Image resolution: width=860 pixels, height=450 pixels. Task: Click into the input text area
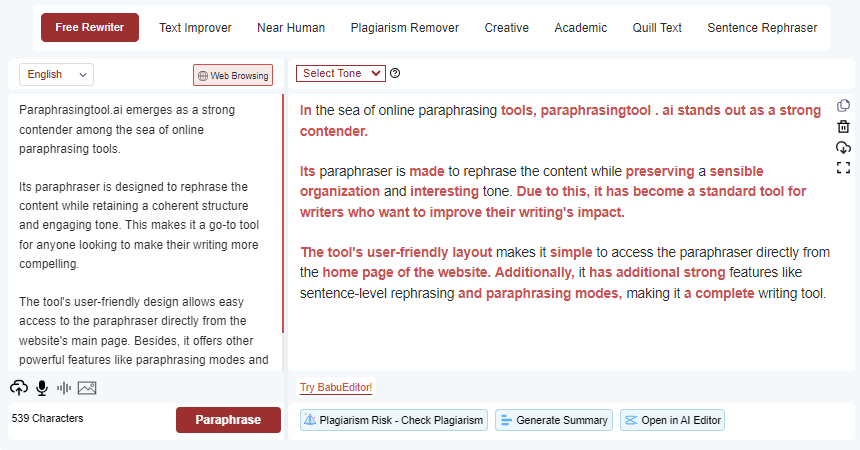[x=145, y=233]
